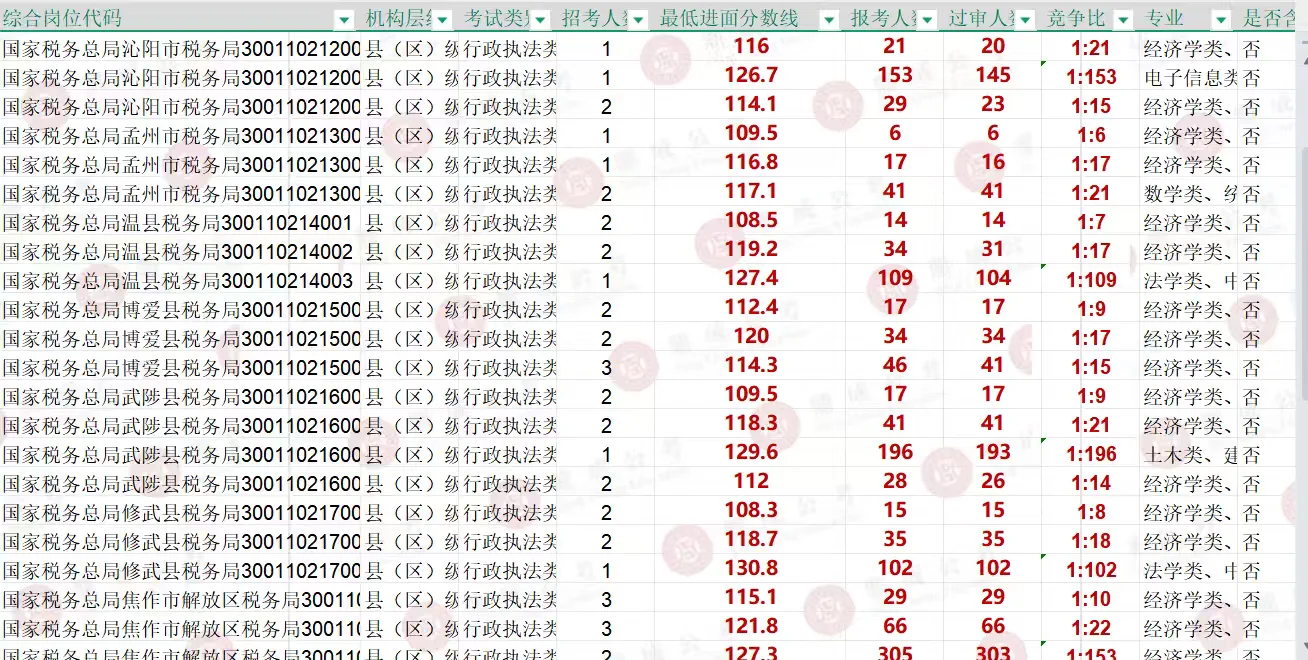Image resolution: width=1308 pixels, height=660 pixels.
Task: Select the score cell 127.4
Action: point(751,278)
